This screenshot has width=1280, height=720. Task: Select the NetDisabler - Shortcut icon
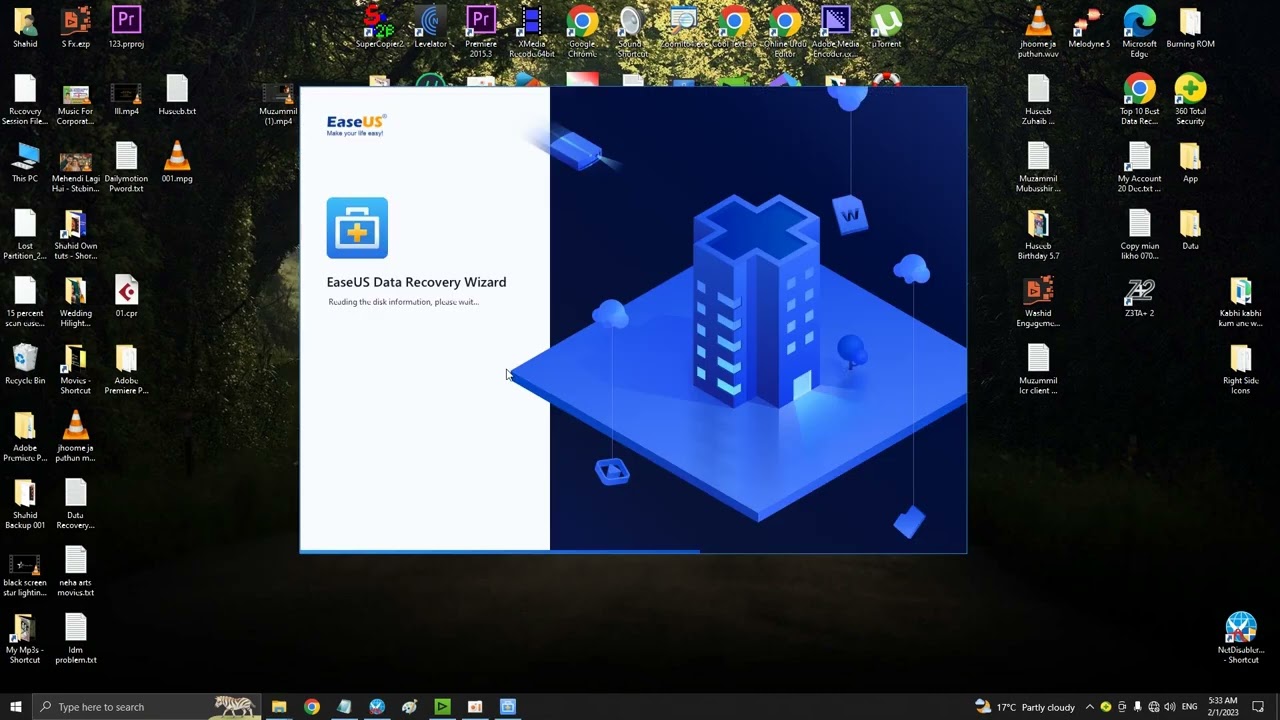[x=1240, y=639]
